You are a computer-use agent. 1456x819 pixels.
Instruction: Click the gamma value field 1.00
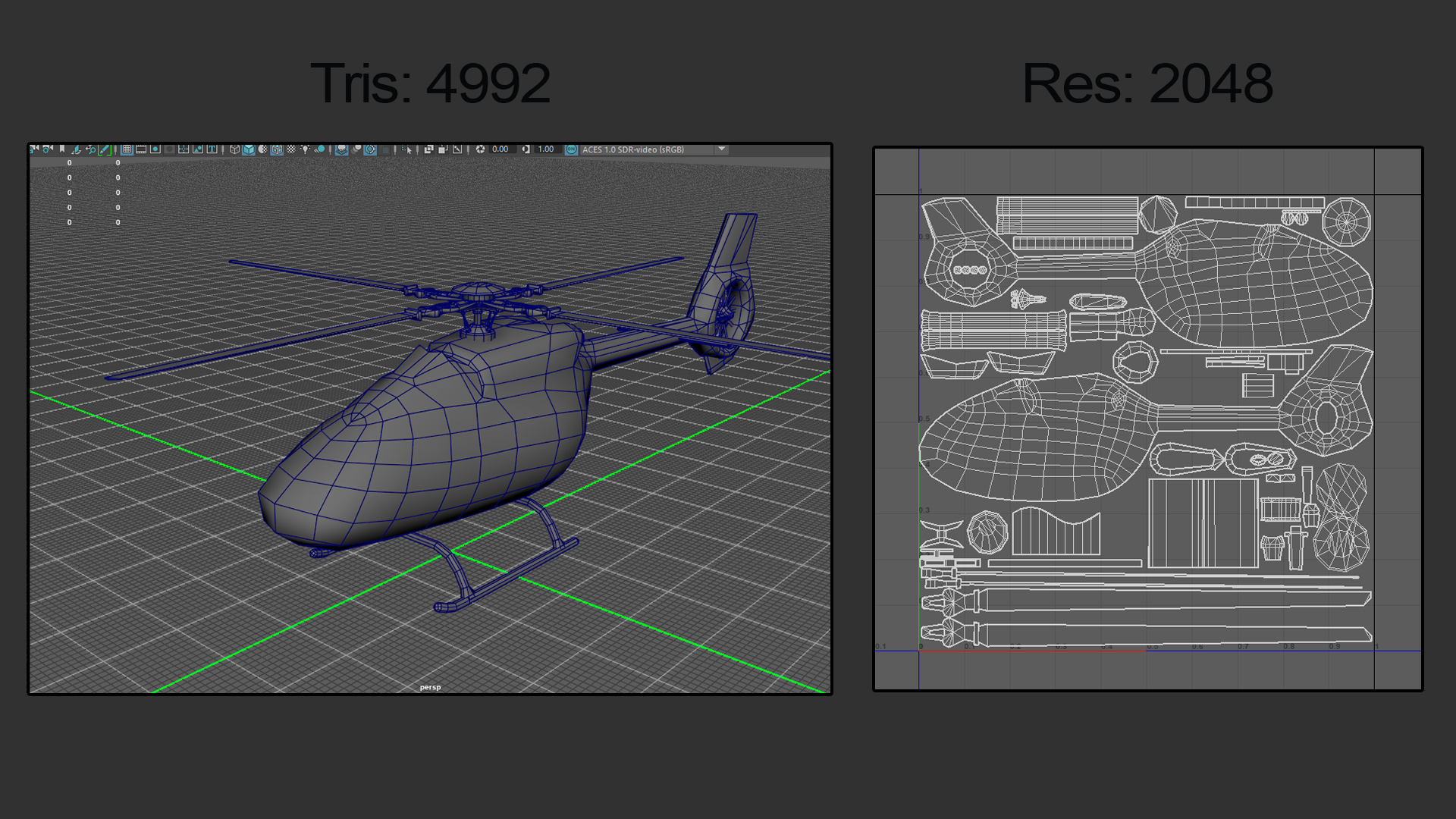click(546, 149)
